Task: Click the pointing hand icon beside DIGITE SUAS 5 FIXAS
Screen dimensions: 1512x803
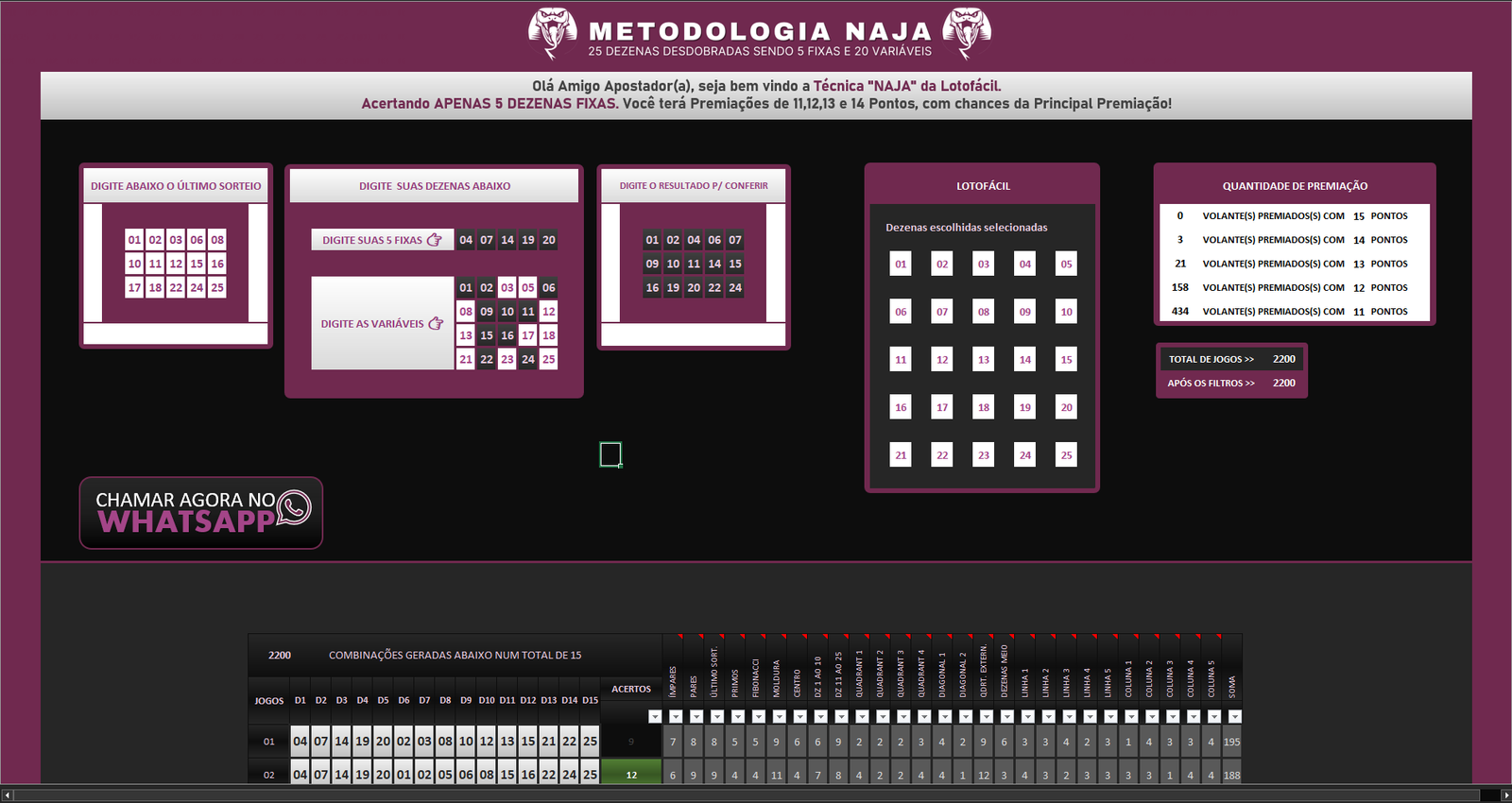Action: point(434,240)
